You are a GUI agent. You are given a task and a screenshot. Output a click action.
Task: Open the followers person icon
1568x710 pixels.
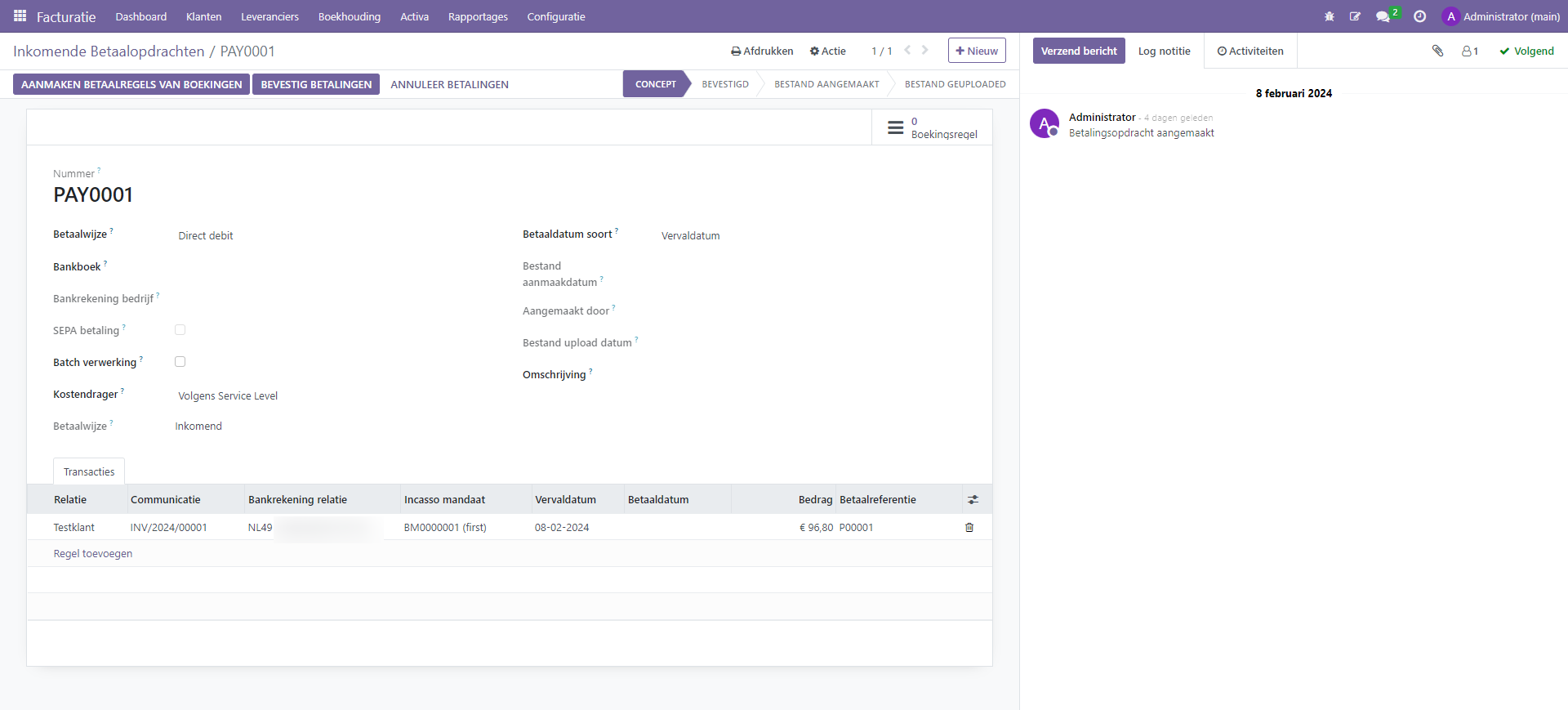(x=1469, y=51)
